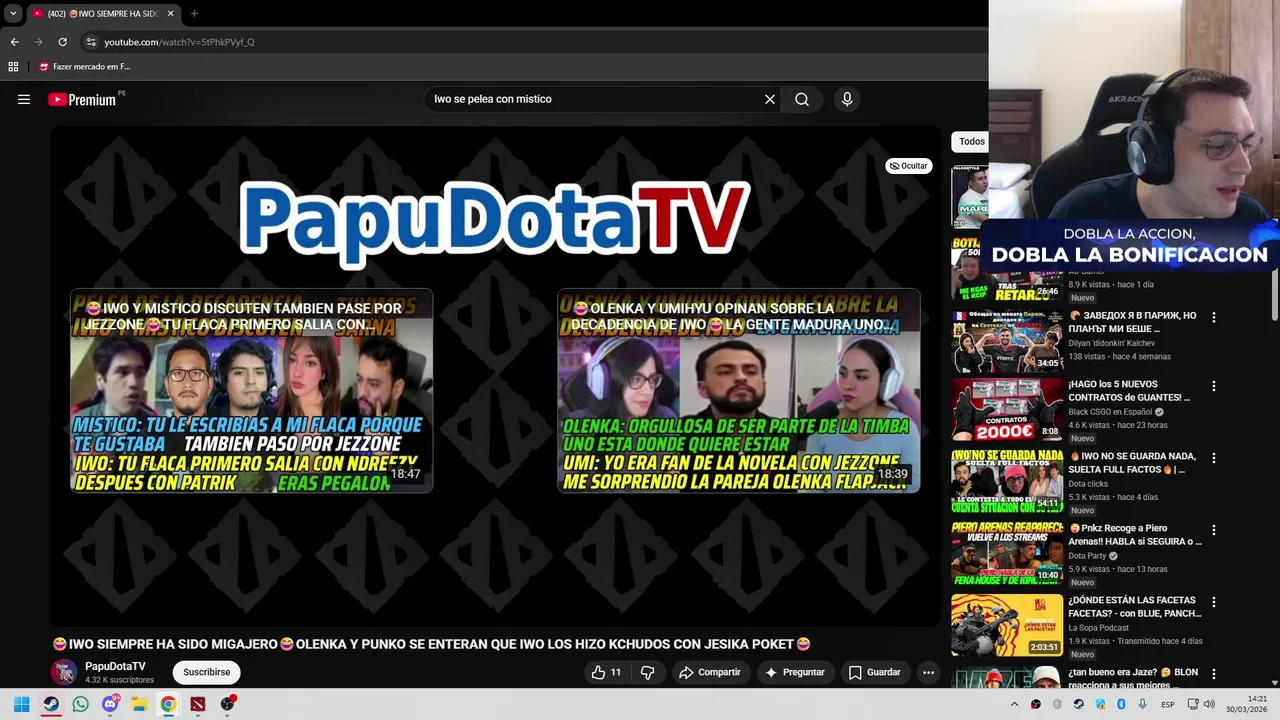
Task: Change ESP input language
Action: 1168,704
